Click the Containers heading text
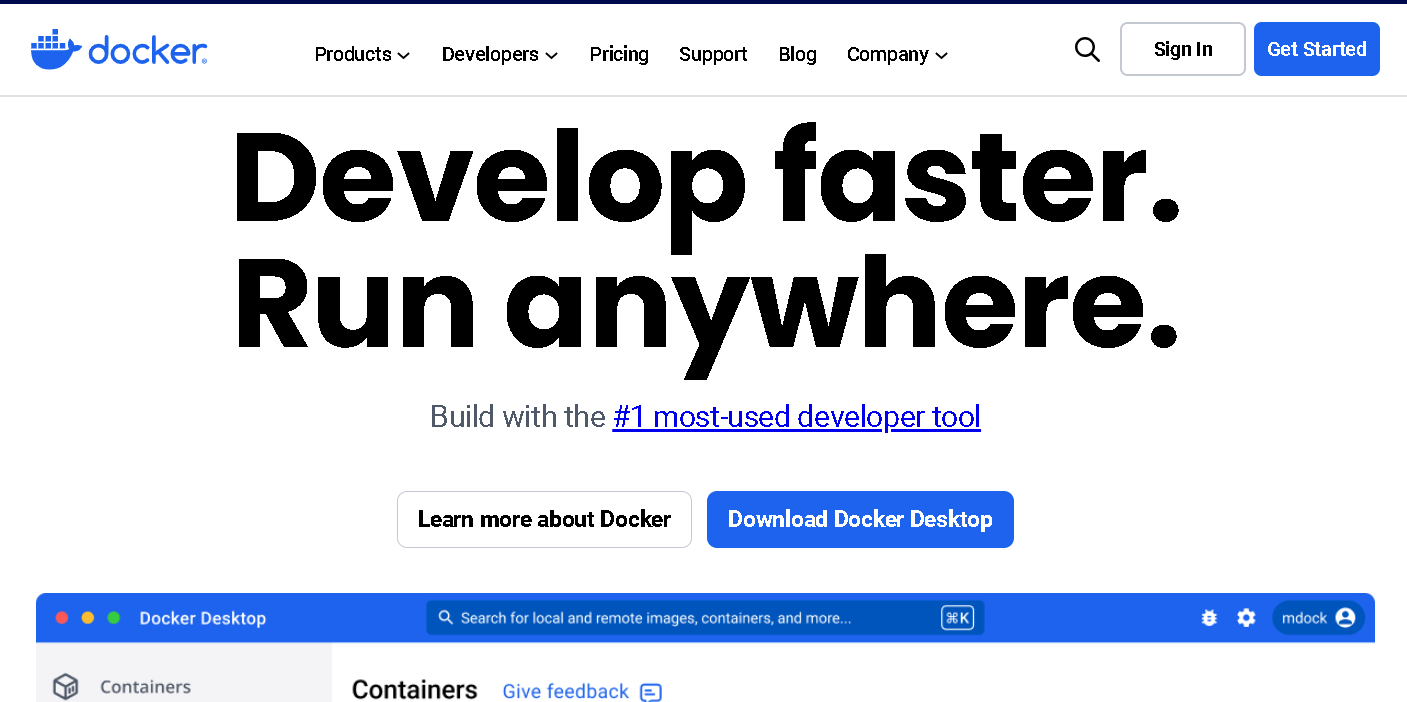 point(415,690)
